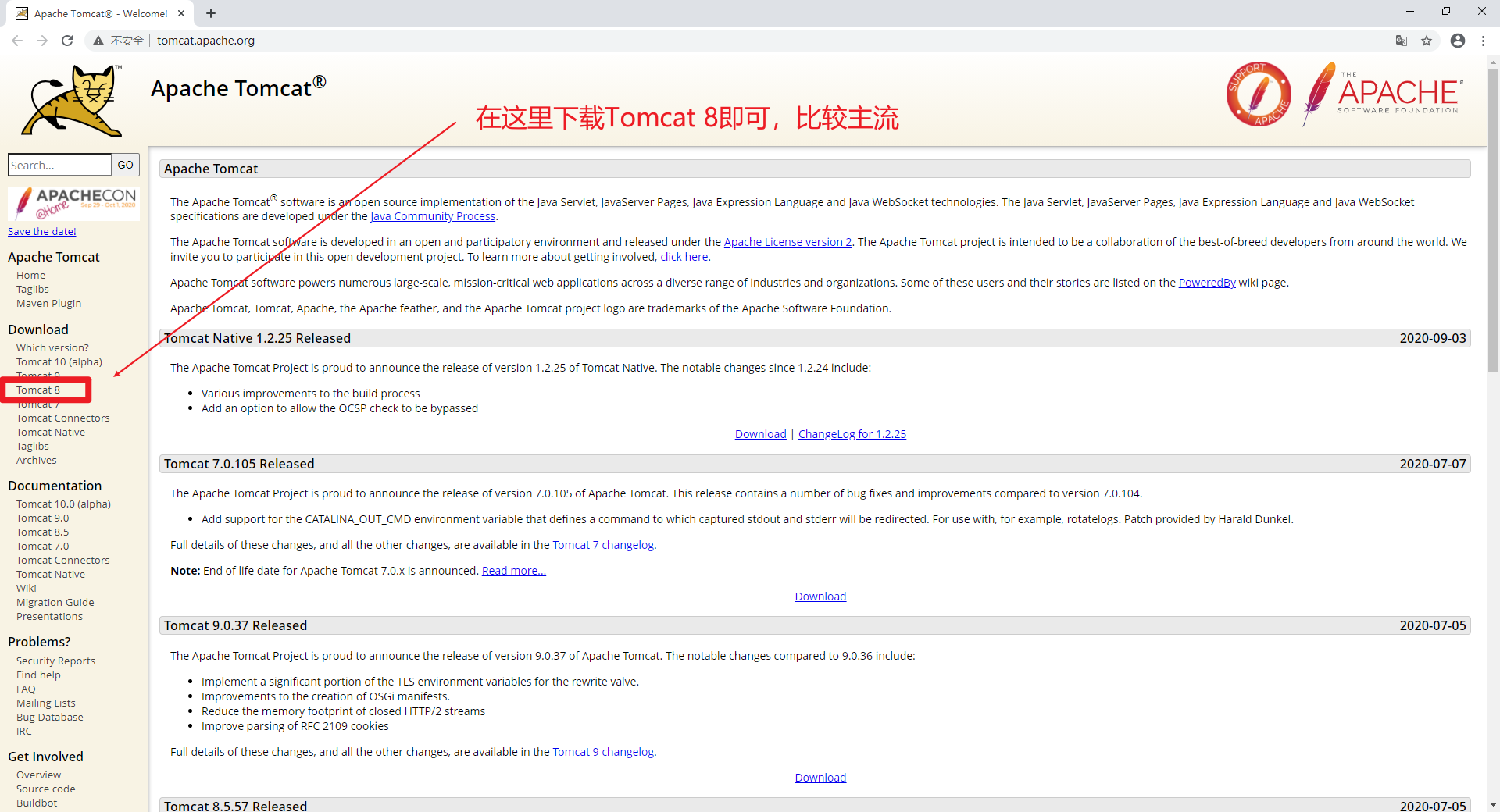Click the GO search button
1500x812 pixels.
(126, 165)
